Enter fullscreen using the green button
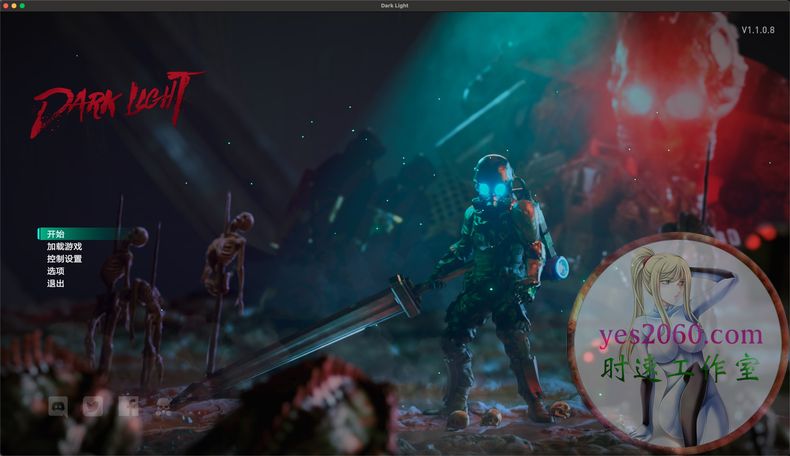The width and height of the screenshot is (790, 456). (23, 6)
